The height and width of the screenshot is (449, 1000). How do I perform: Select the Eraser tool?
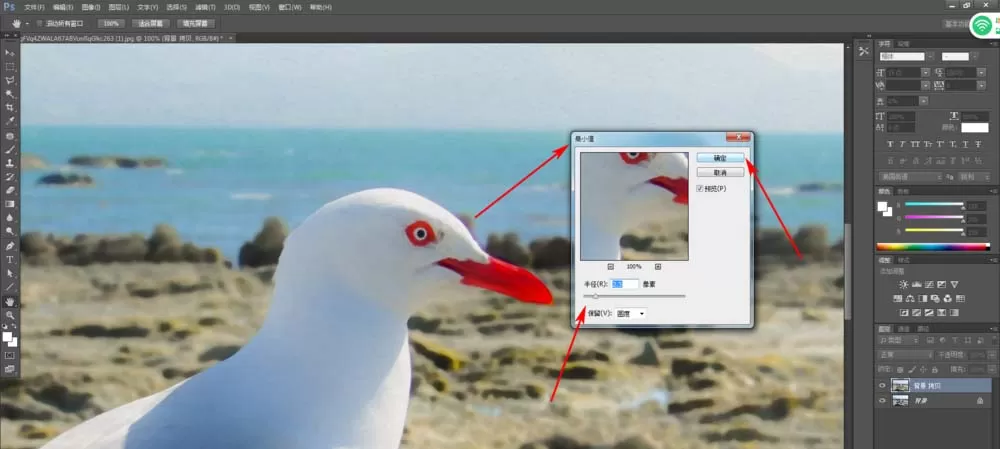coord(10,191)
